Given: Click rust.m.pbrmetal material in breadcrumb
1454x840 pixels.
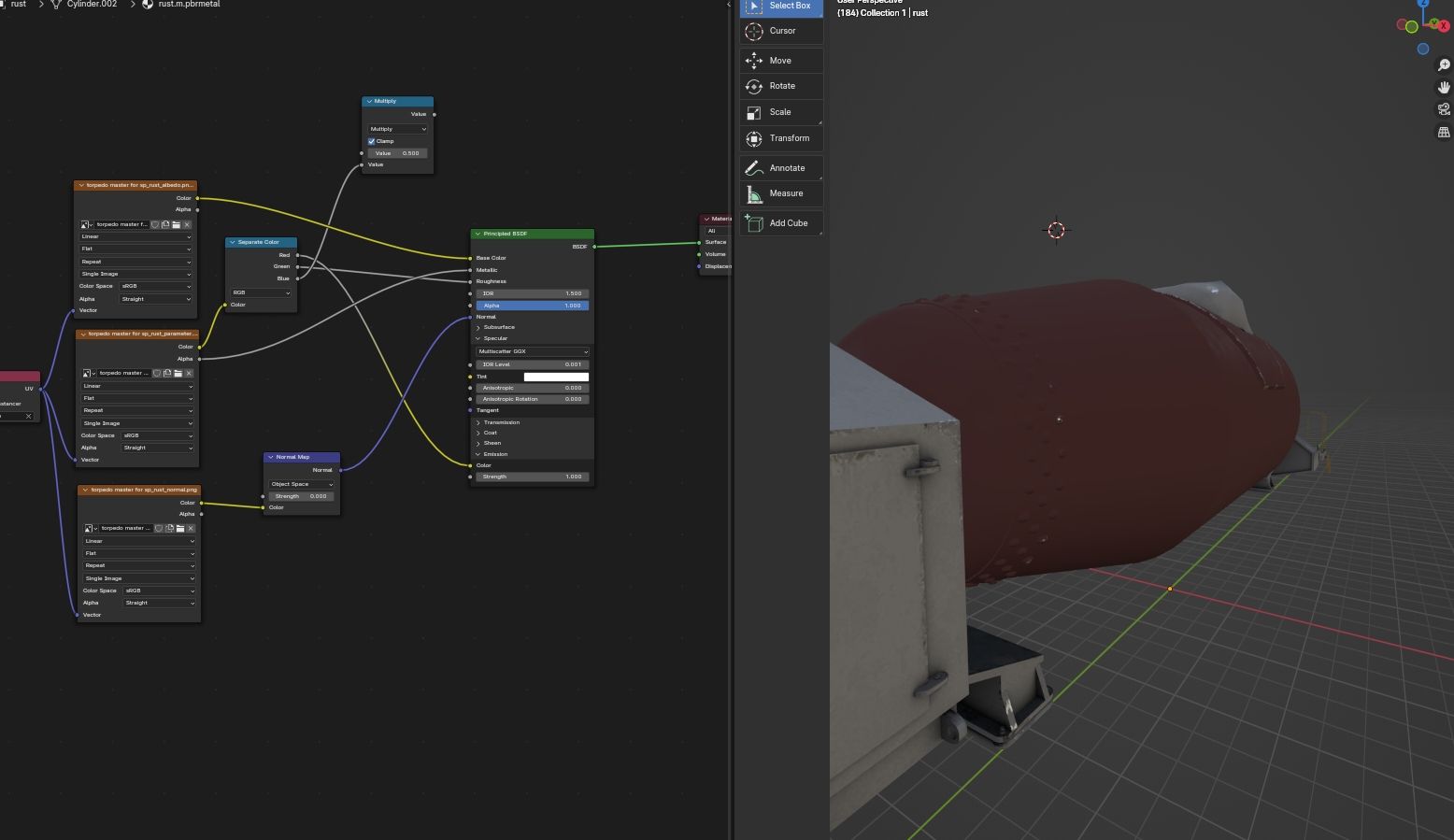Looking at the screenshot, I should coord(189,5).
